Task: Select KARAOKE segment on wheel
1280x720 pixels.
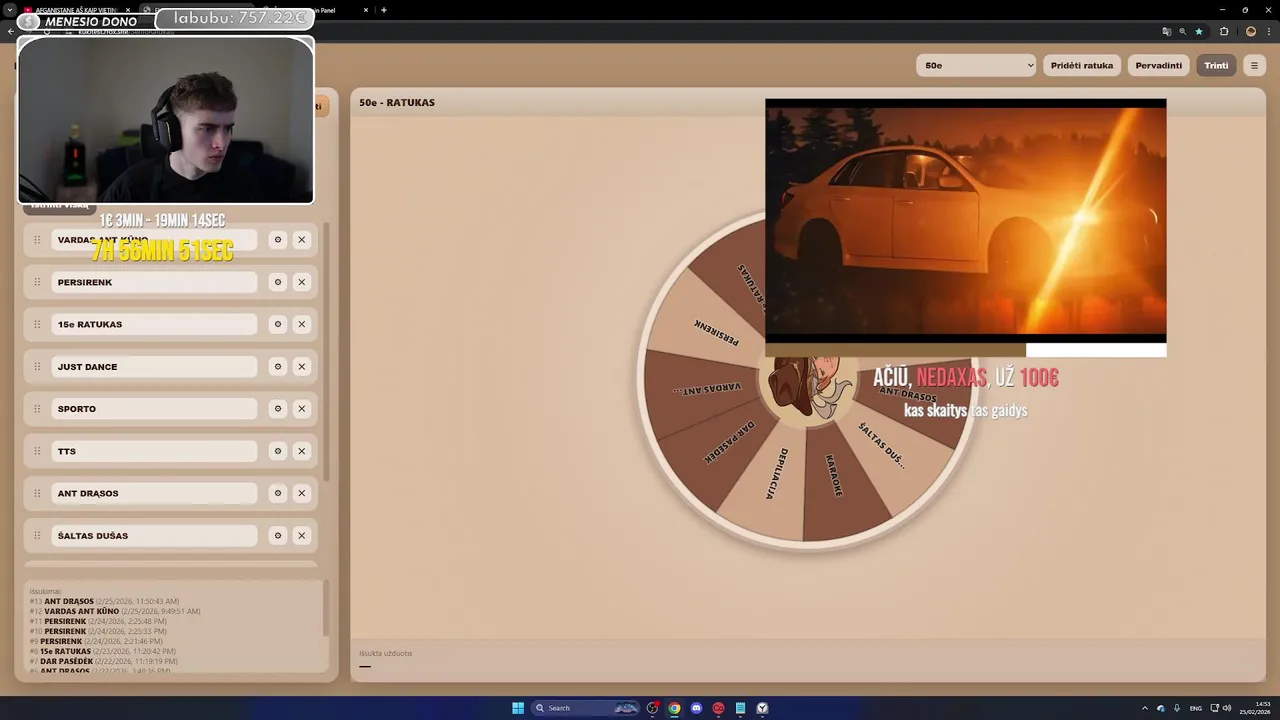Action: pos(838,478)
